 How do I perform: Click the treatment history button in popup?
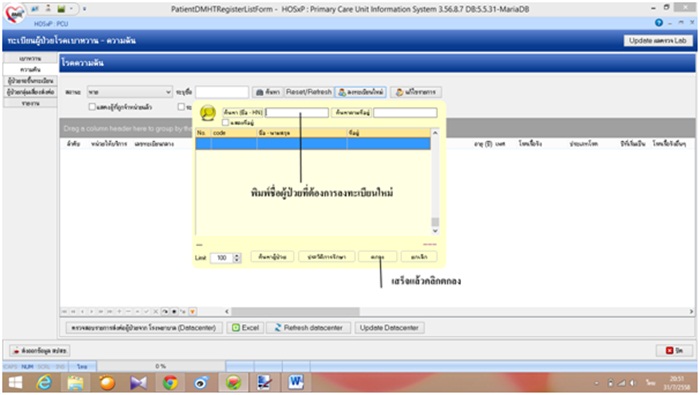pos(327,257)
